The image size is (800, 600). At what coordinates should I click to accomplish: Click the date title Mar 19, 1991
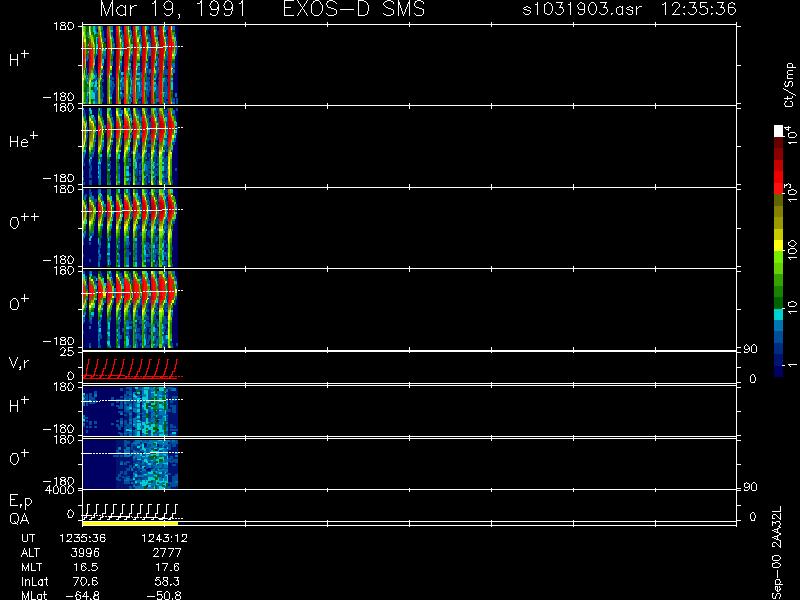pyautogui.click(x=172, y=10)
